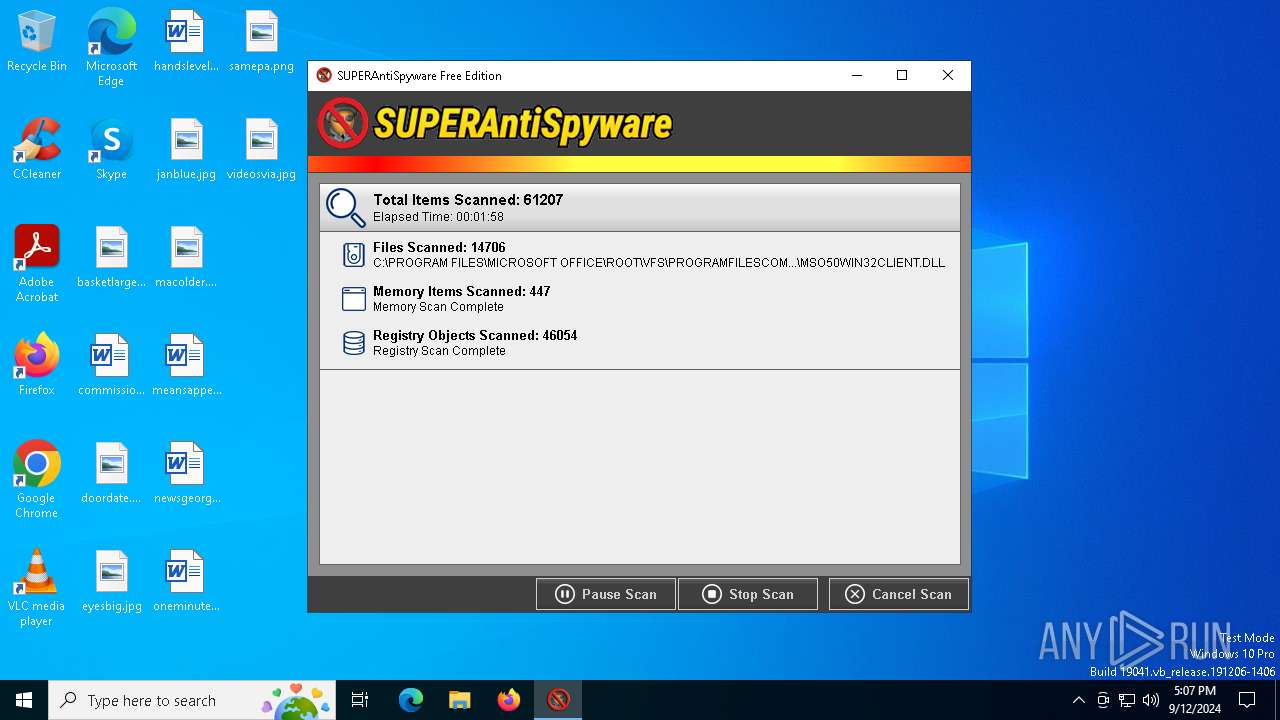The image size is (1280, 720).
Task: Select samepa.png desktop file
Action: (261, 42)
